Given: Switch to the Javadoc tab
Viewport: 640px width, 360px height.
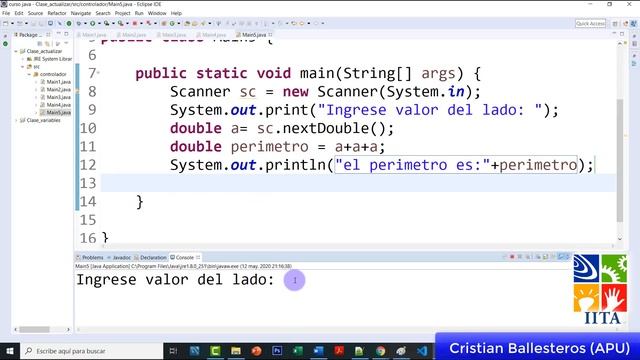Looking at the screenshot, I should tap(119, 258).
